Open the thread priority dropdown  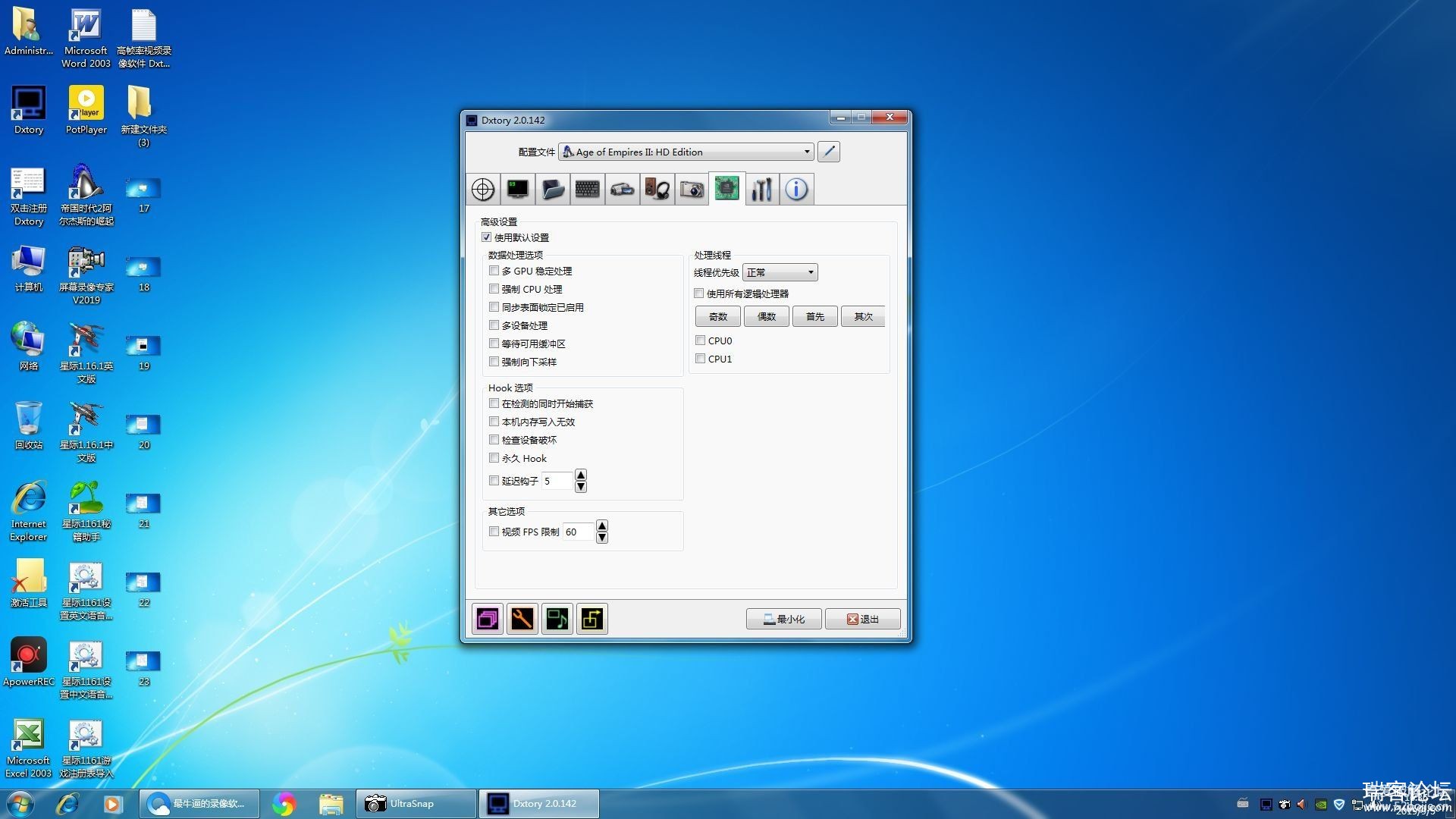coord(780,272)
